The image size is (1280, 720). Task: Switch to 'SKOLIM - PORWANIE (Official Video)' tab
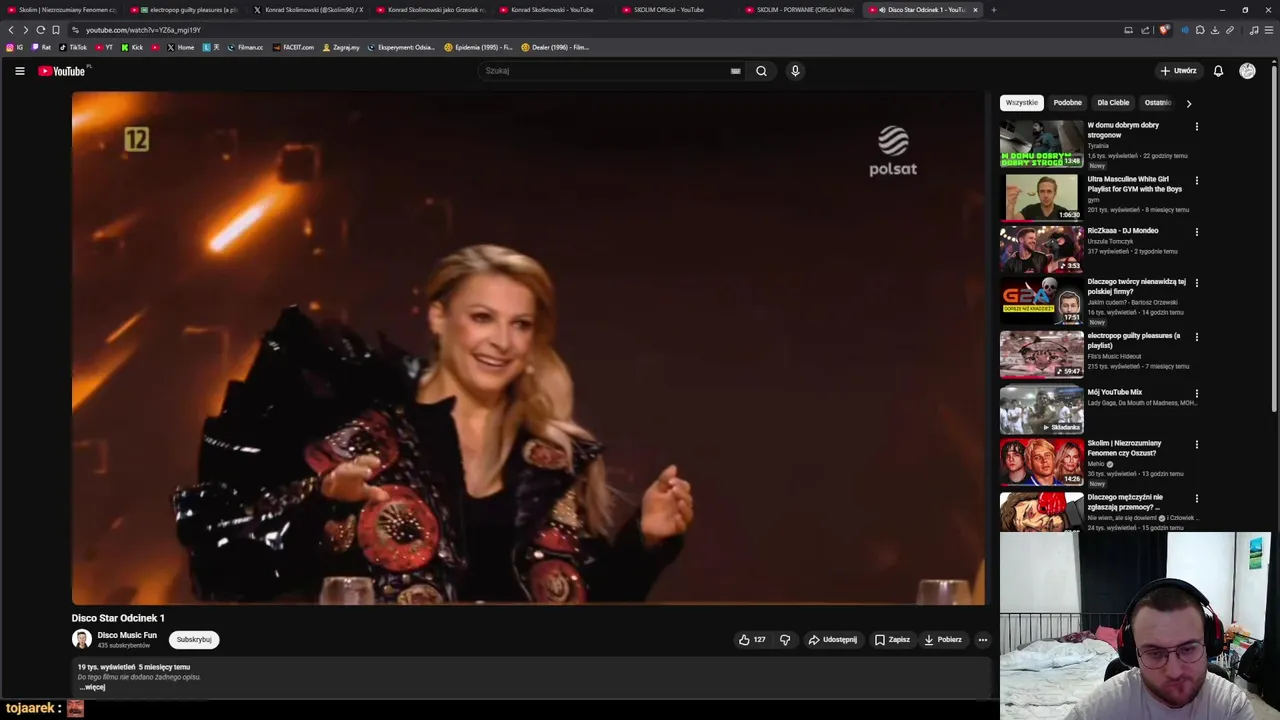click(x=800, y=10)
